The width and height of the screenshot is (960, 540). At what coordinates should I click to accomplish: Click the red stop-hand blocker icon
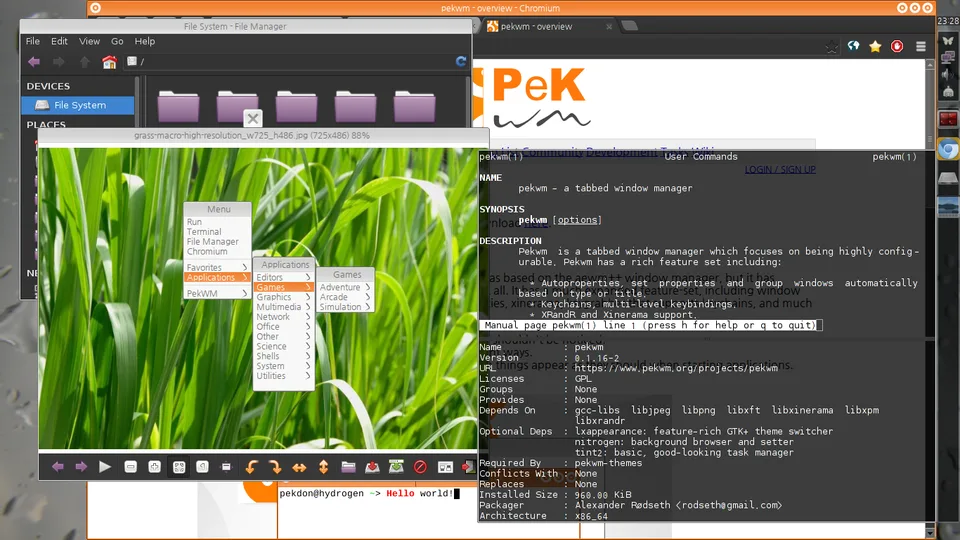pos(897,47)
